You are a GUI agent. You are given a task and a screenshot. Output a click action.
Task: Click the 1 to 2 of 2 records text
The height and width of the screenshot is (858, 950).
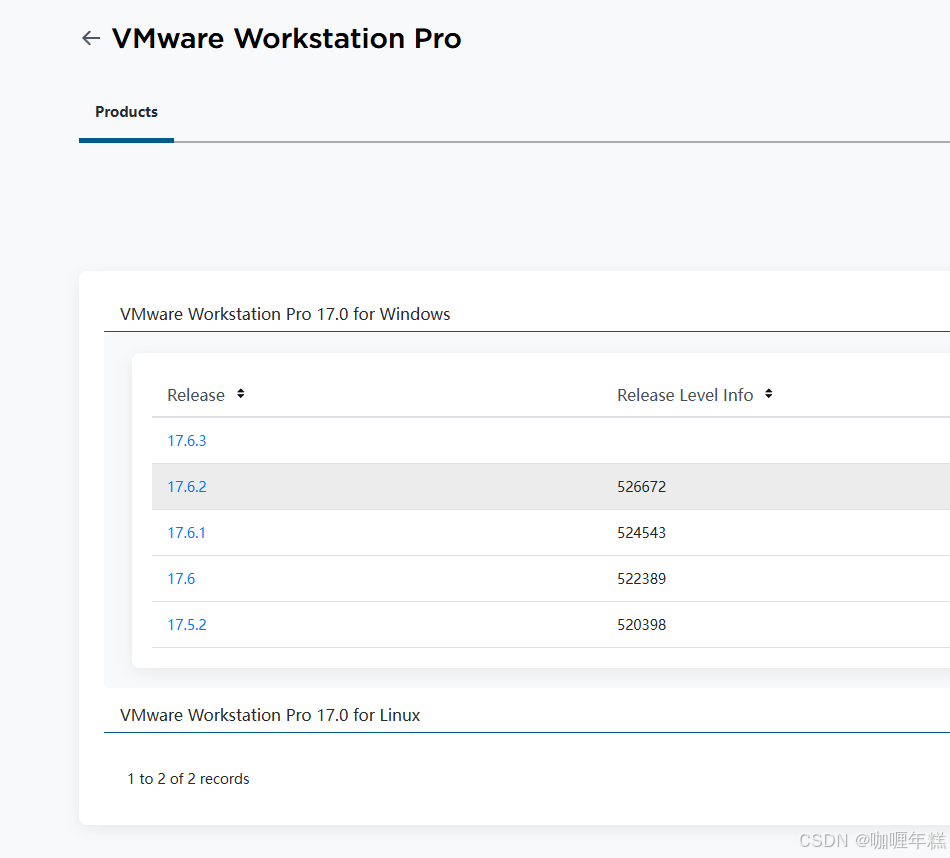pos(188,779)
